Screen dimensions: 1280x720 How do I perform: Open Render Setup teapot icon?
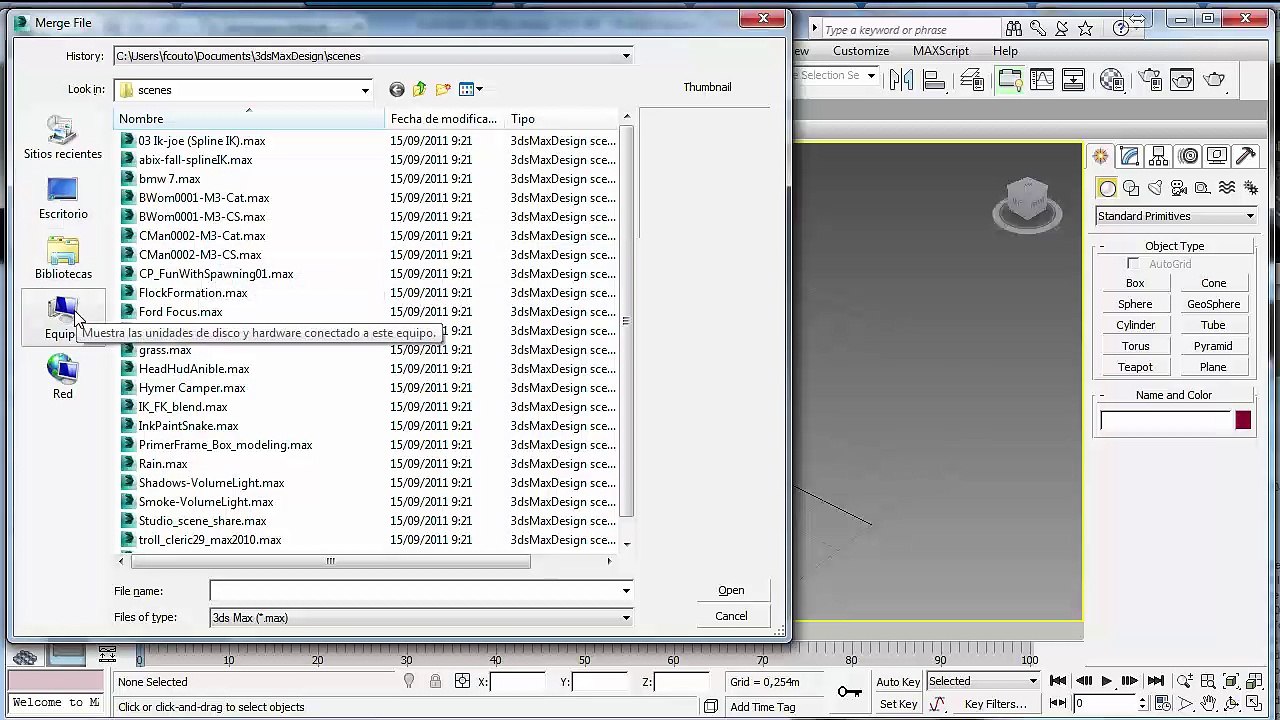point(1150,80)
